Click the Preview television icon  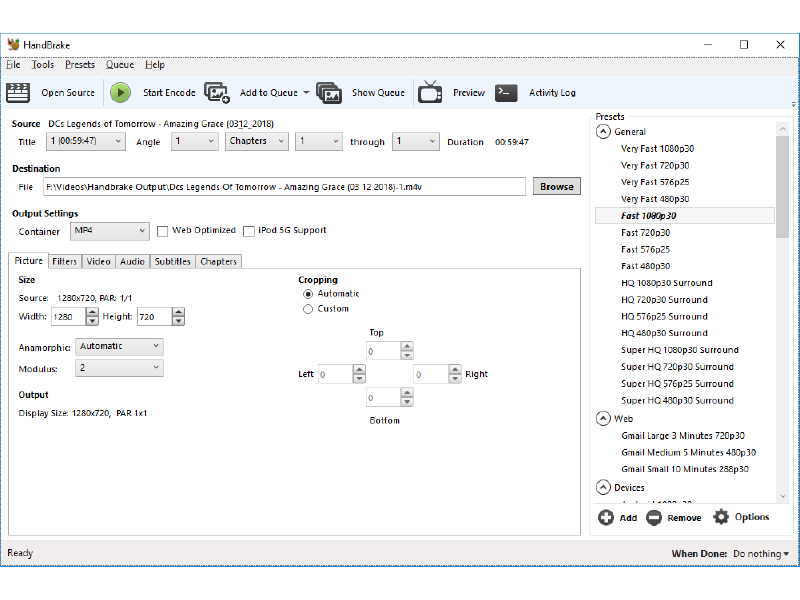click(x=430, y=93)
